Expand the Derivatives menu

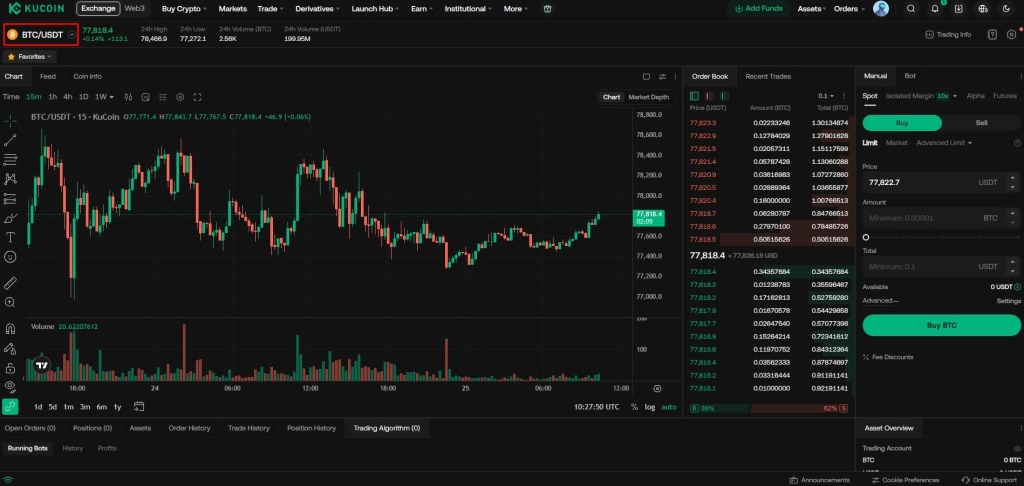(x=317, y=8)
